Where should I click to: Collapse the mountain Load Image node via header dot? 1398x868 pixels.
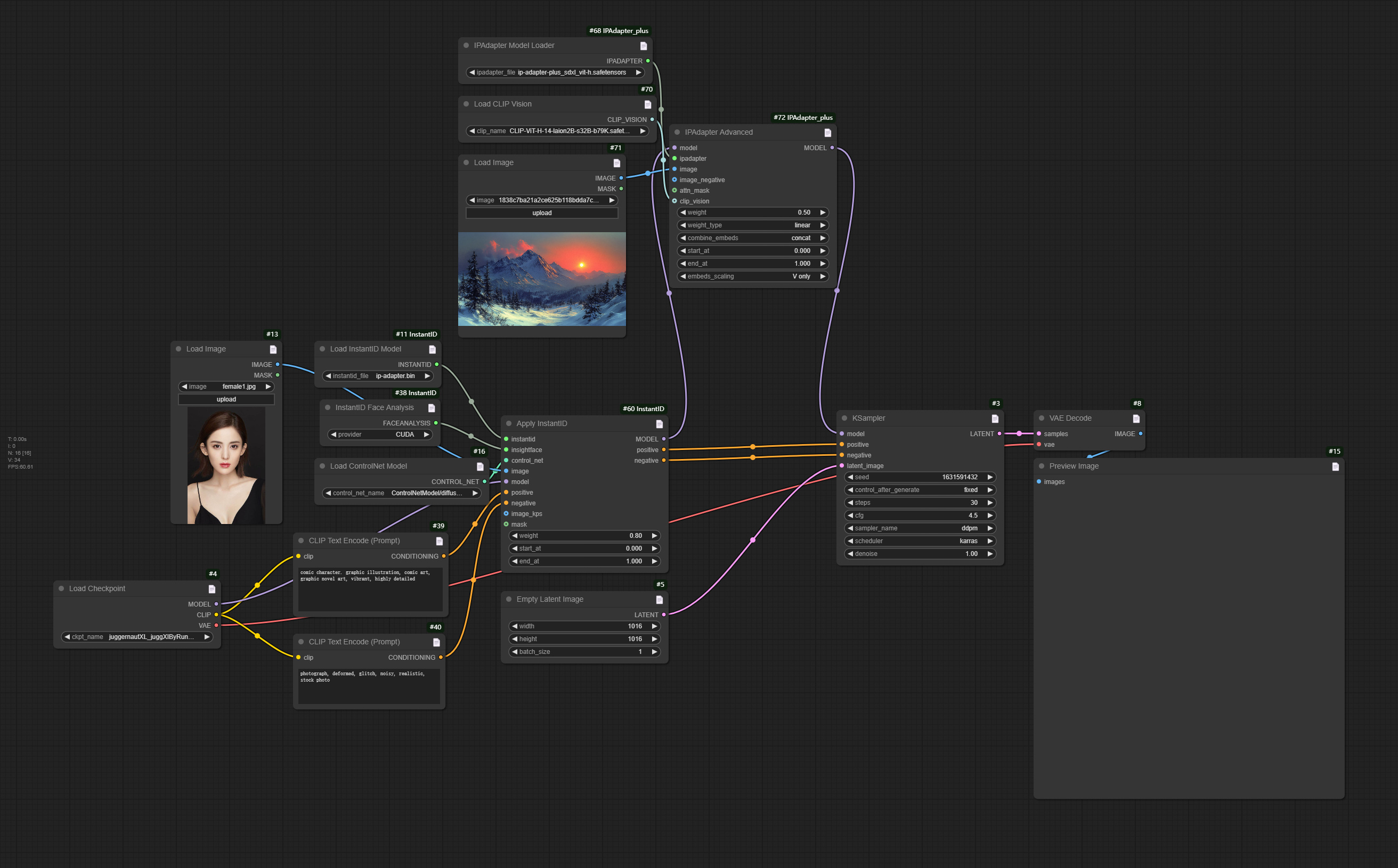click(x=465, y=162)
